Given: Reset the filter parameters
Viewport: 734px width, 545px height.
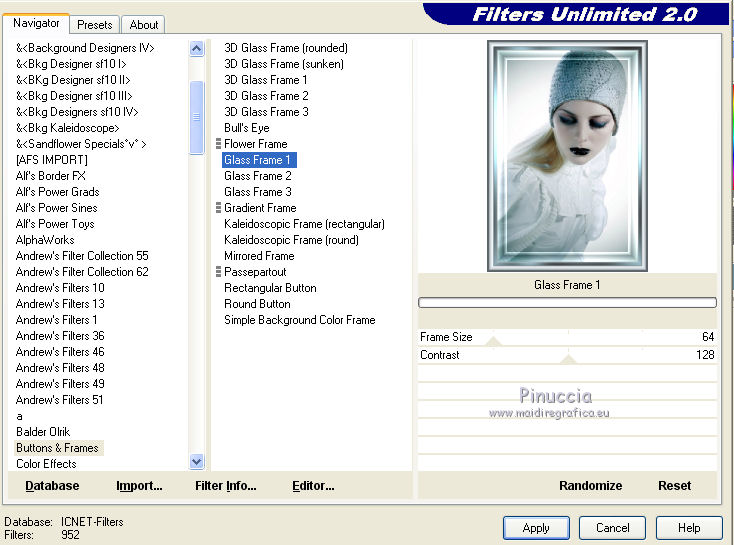Looking at the screenshot, I should [x=674, y=486].
